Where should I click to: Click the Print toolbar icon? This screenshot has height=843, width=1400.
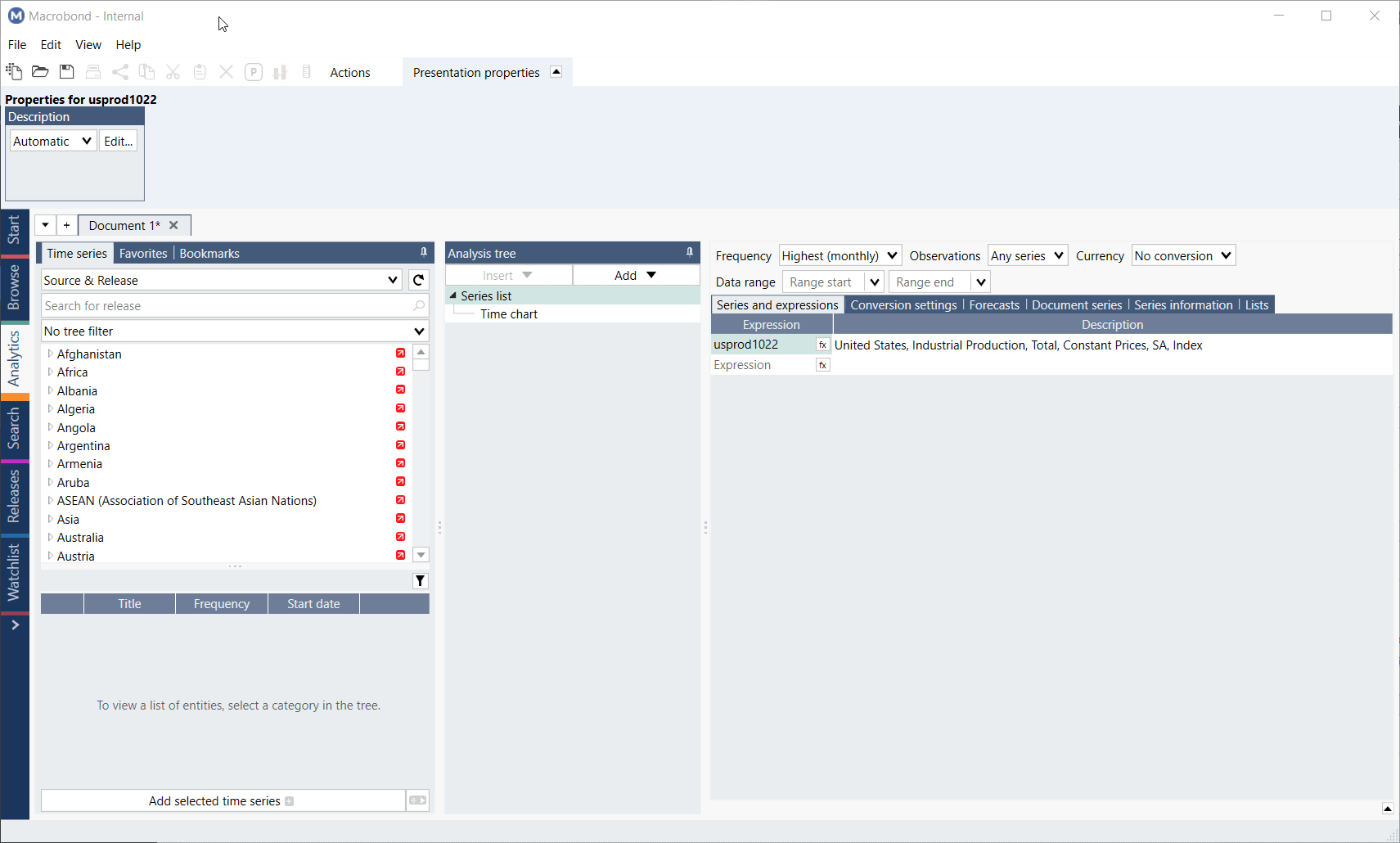click(x=93, y=72)
